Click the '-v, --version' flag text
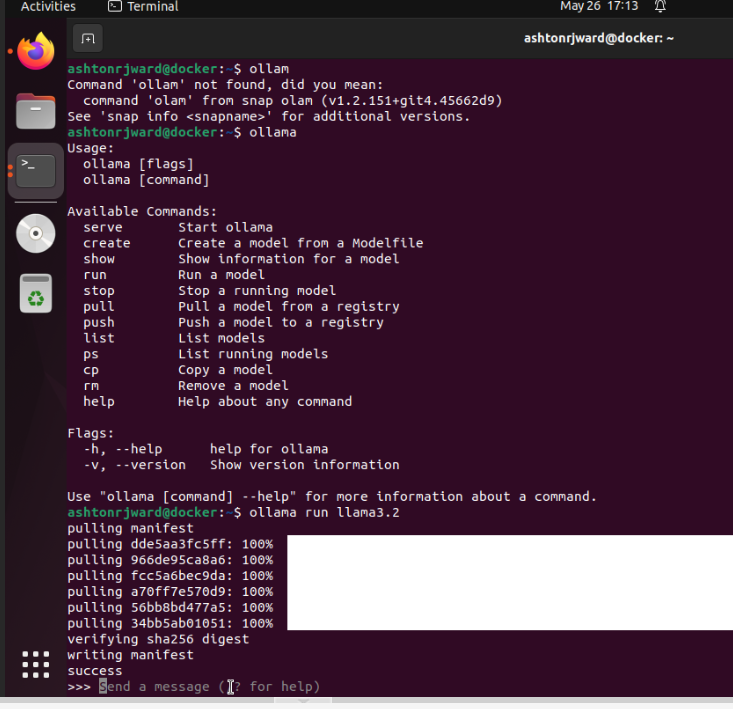This screenshot has width=733, height=709. (135, 465)
